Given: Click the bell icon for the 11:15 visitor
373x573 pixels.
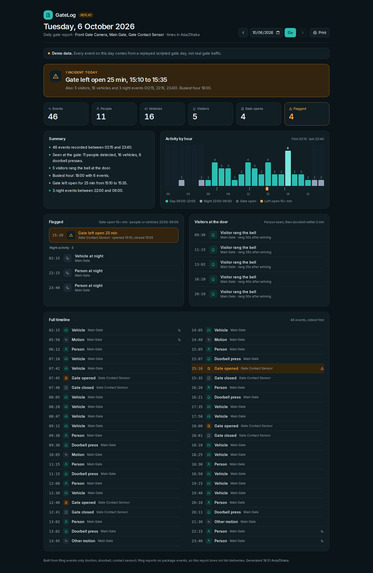Looking at the screenshot, I should pos(213,250).
